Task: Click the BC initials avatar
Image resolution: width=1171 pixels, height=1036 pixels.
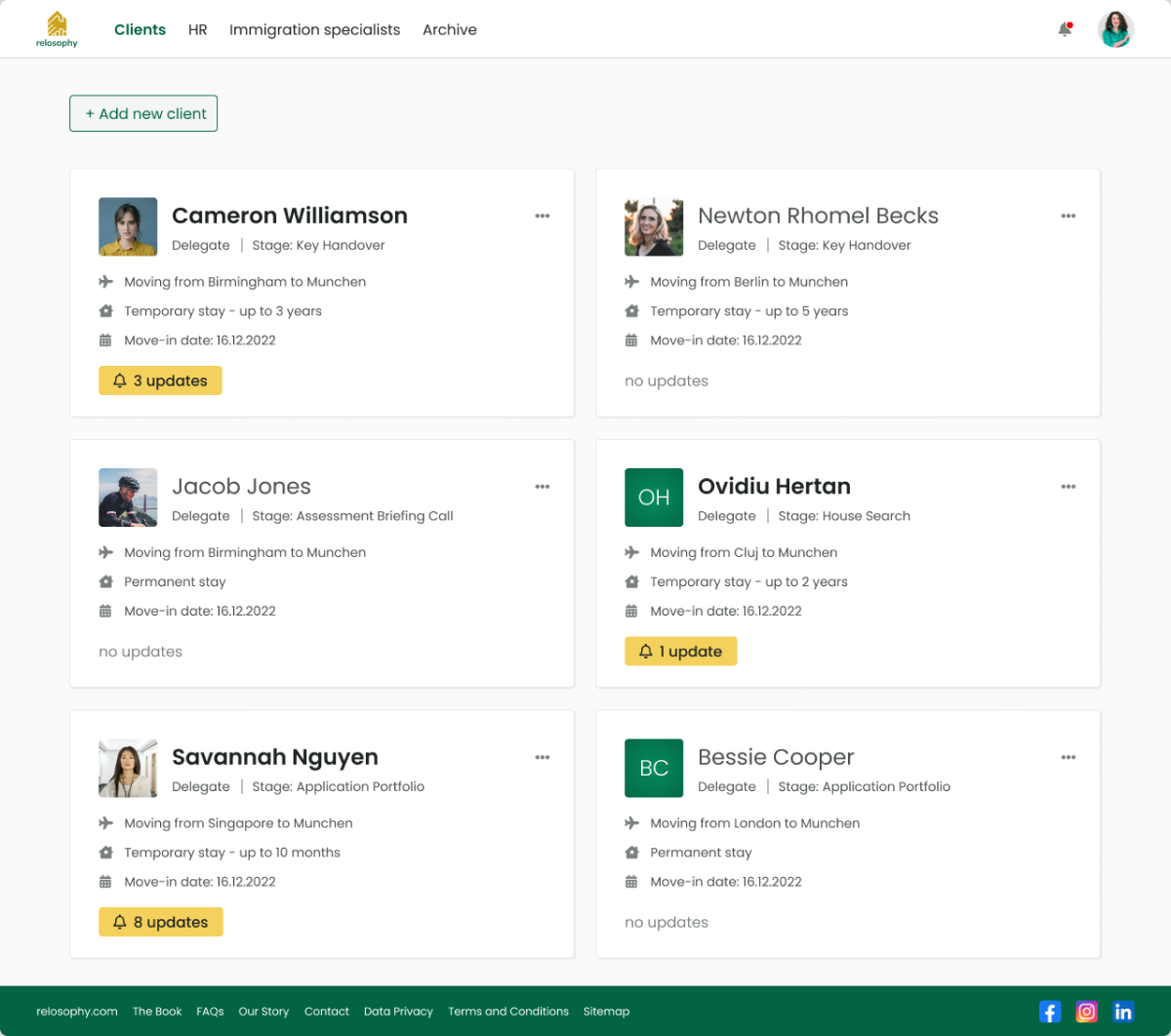Action: (654, 769)
